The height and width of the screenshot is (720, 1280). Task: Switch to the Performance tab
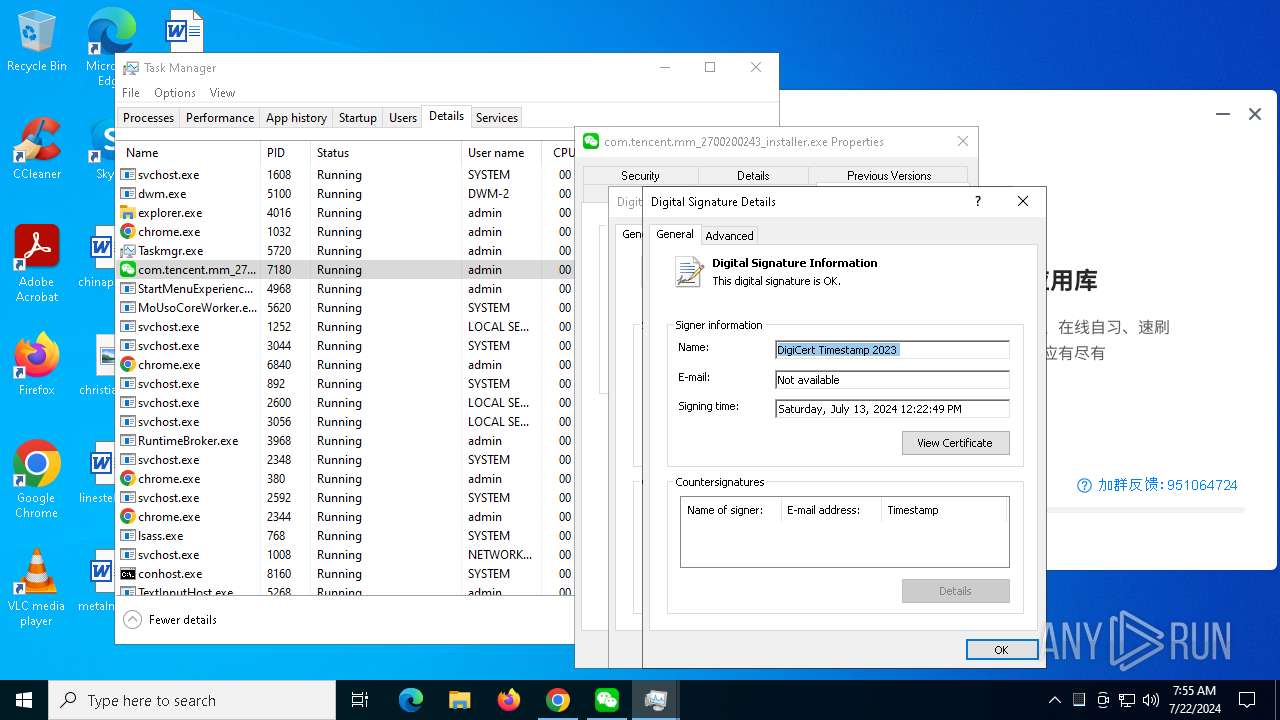pos(220,118)
